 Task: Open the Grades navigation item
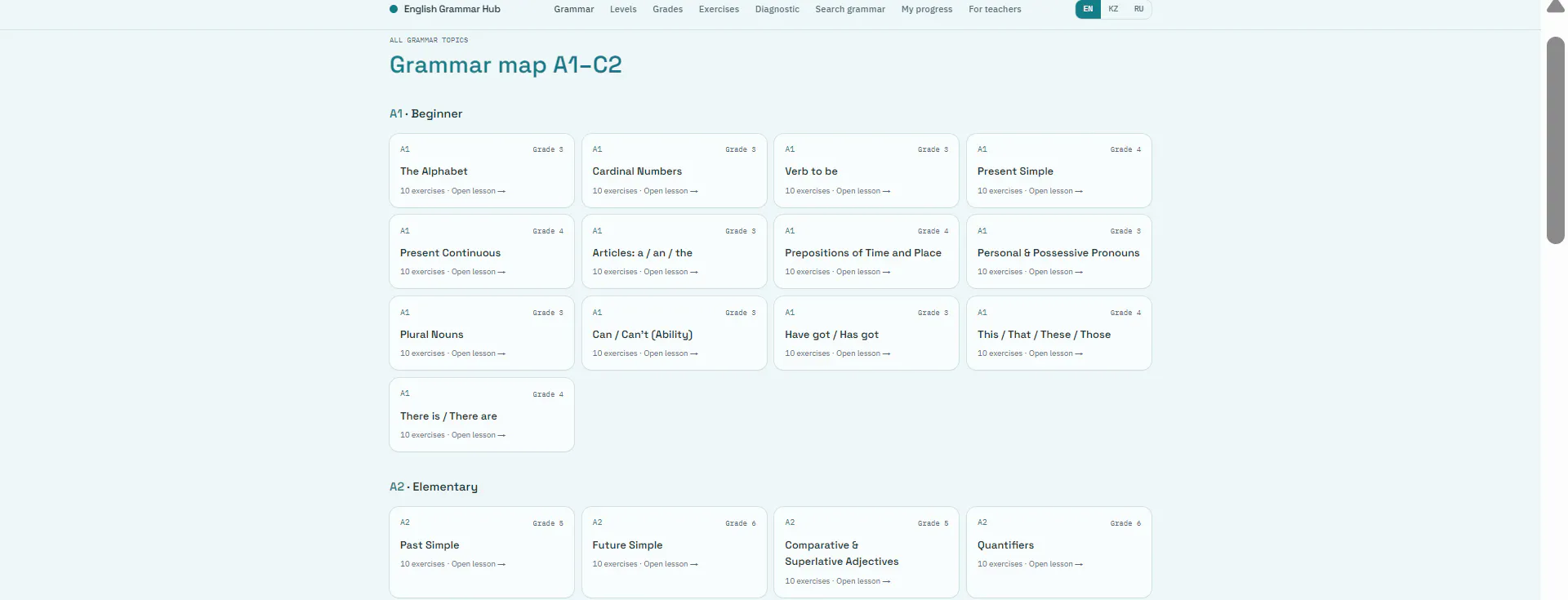point(667,9)
